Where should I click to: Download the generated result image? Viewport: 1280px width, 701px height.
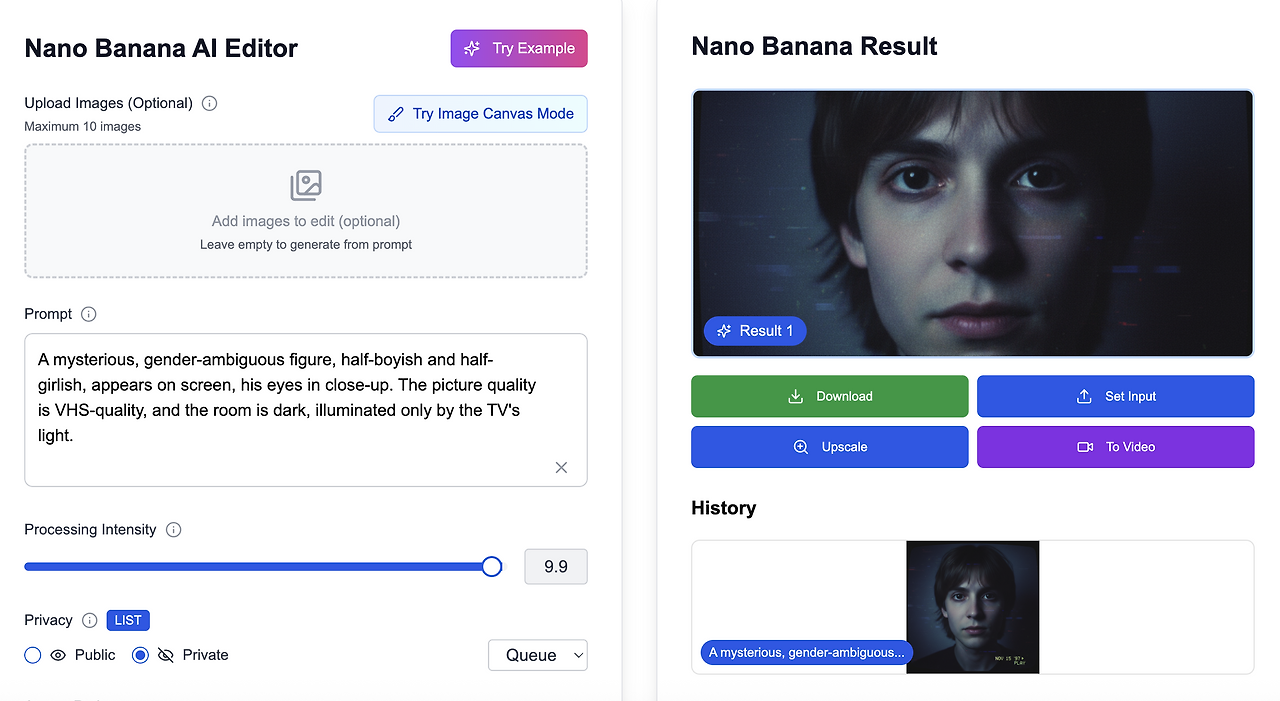point(829,396)
